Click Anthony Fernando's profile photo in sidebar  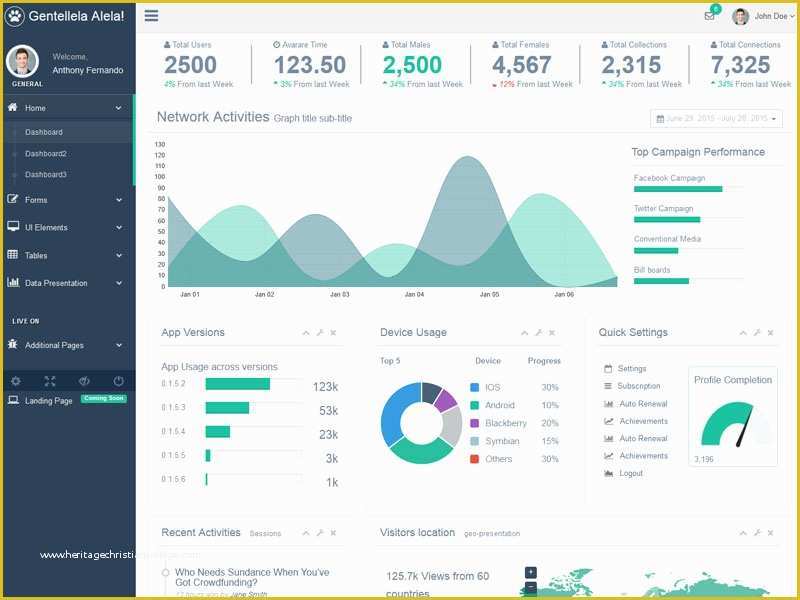coord(22,61)
